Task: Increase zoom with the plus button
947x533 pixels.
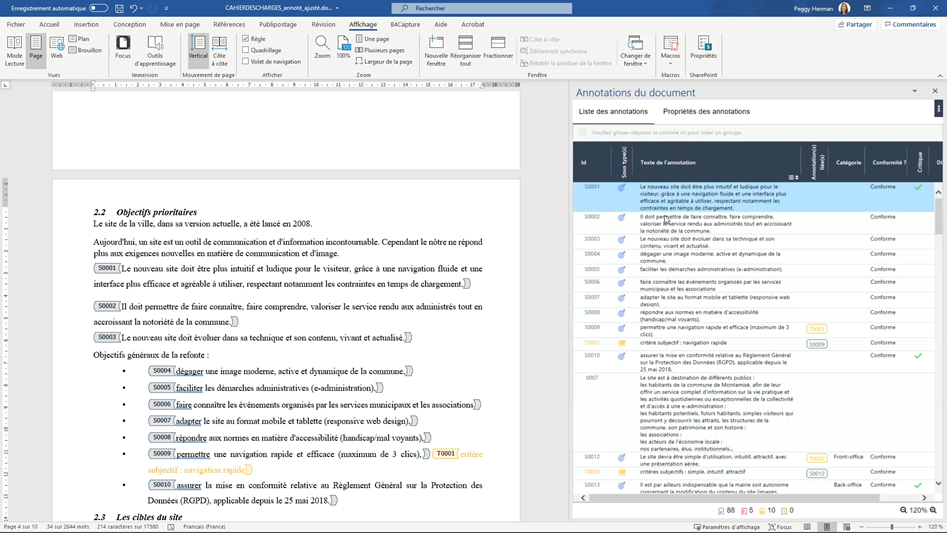Action: (920, 527)
